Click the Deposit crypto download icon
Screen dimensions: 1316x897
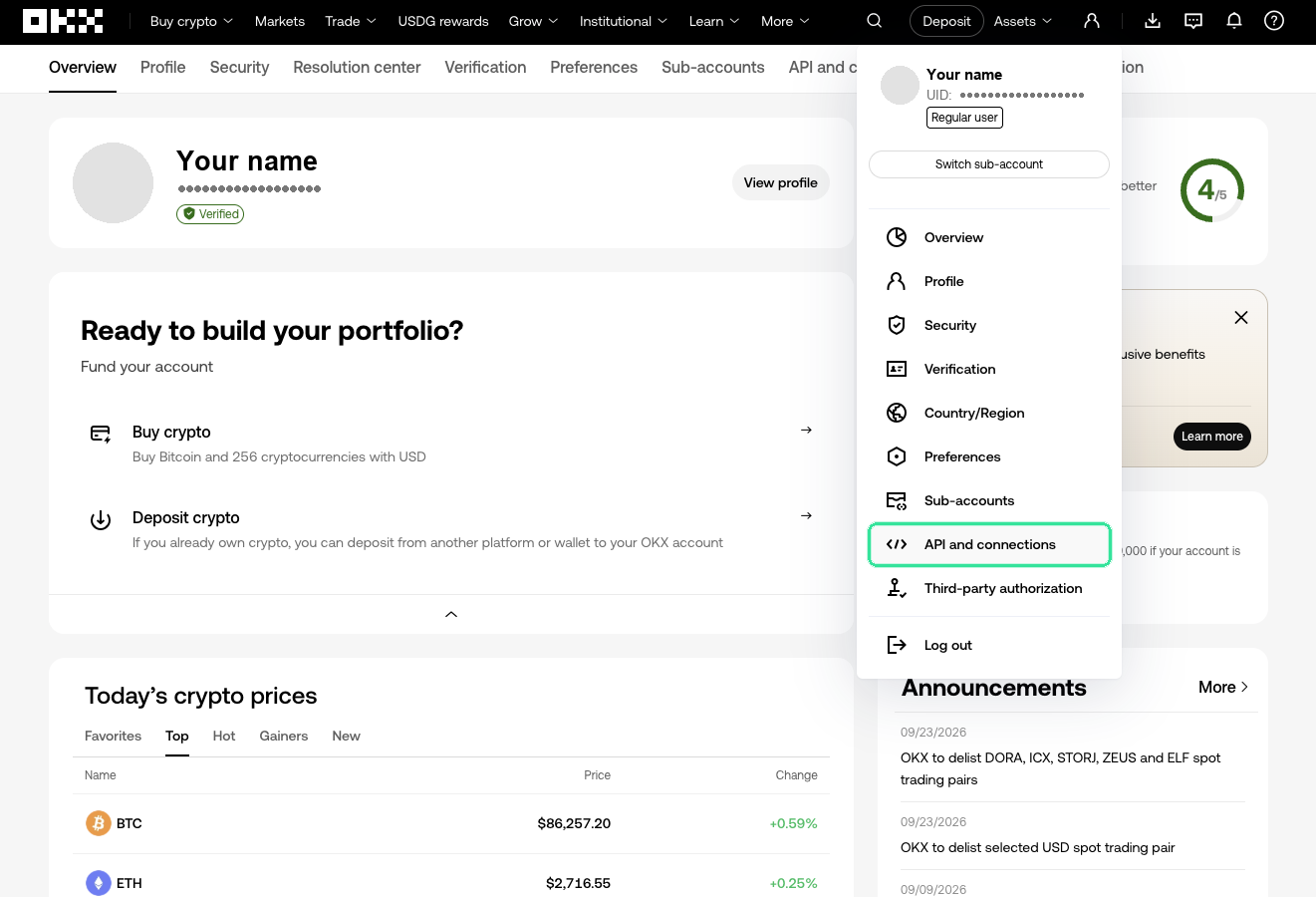(x=101, y=519)
